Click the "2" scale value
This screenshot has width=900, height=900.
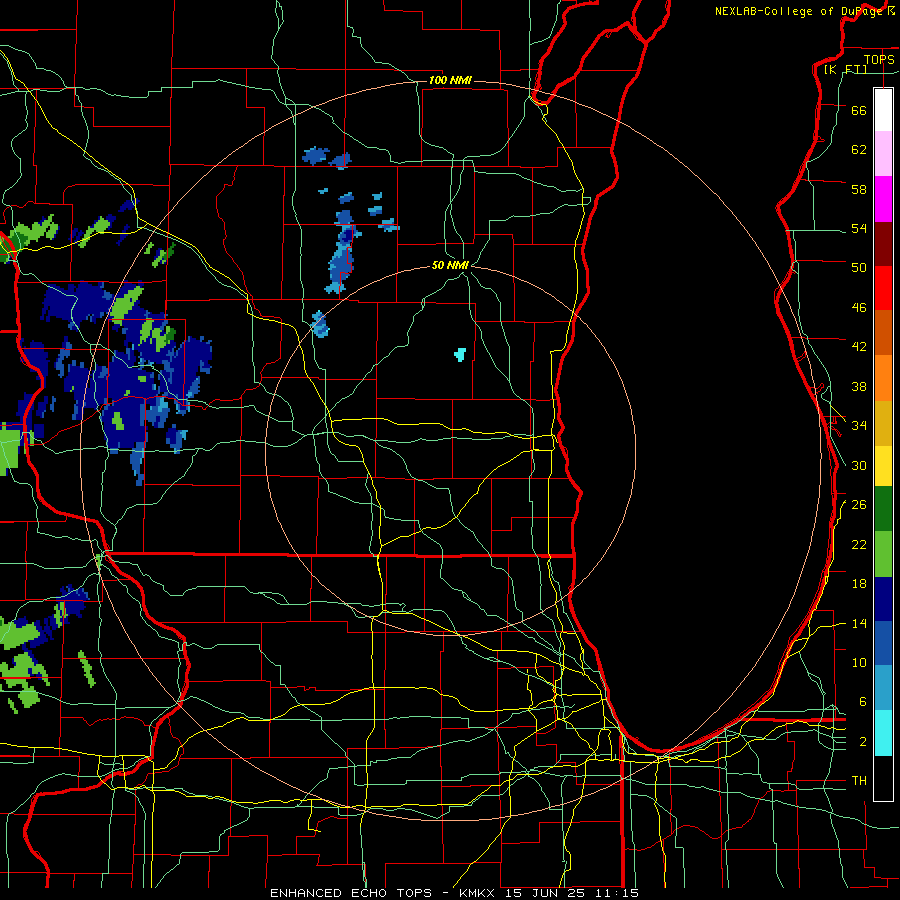[862, 742]
